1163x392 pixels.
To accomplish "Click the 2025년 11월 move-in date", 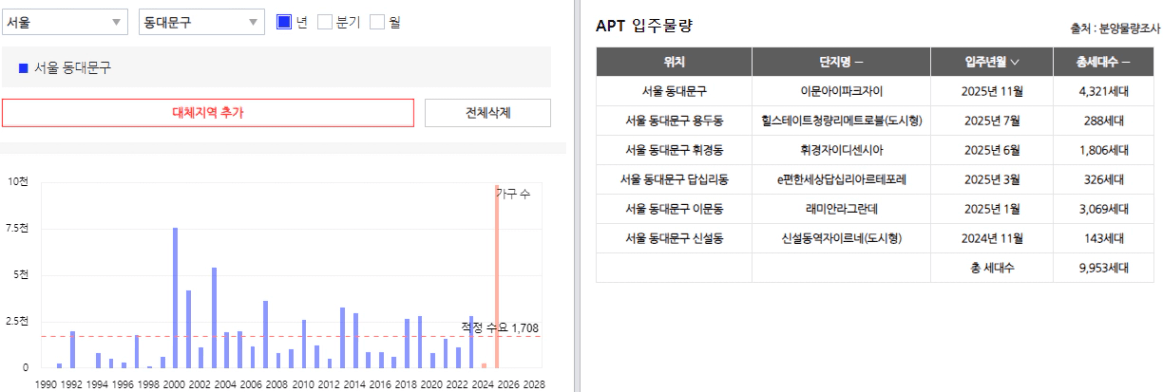I will pos(992,92).
